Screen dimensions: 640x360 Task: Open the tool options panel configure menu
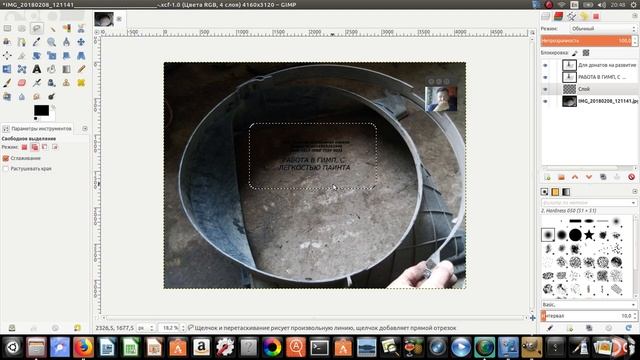(84, 129)
